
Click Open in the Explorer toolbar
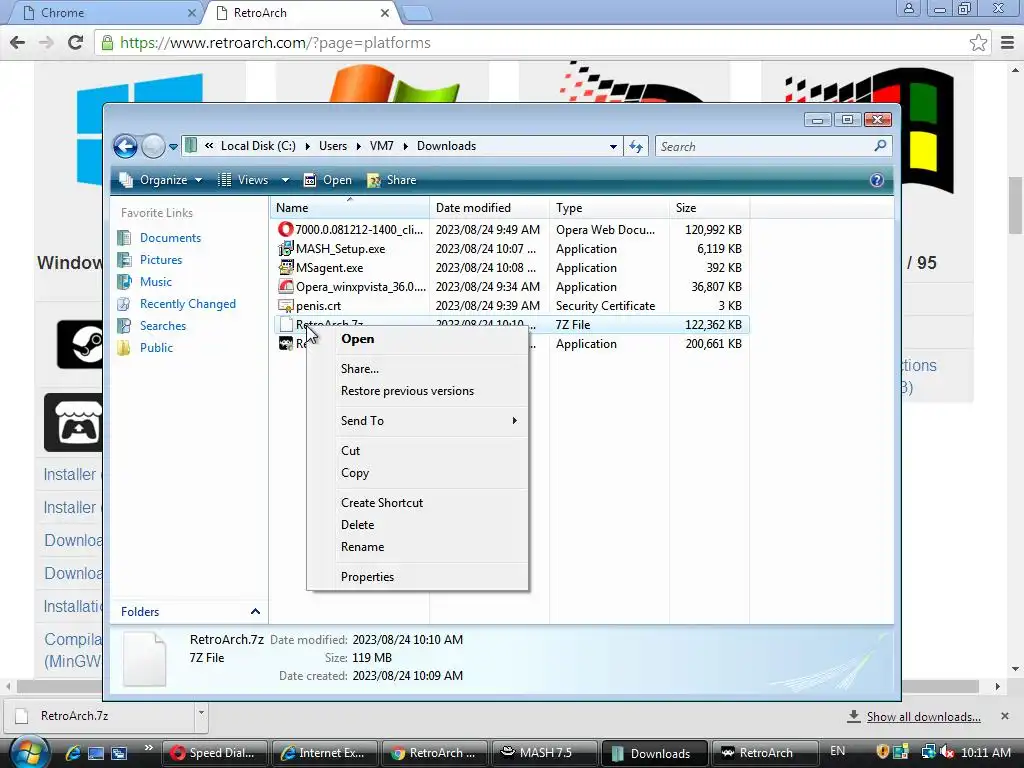(328, 180)
